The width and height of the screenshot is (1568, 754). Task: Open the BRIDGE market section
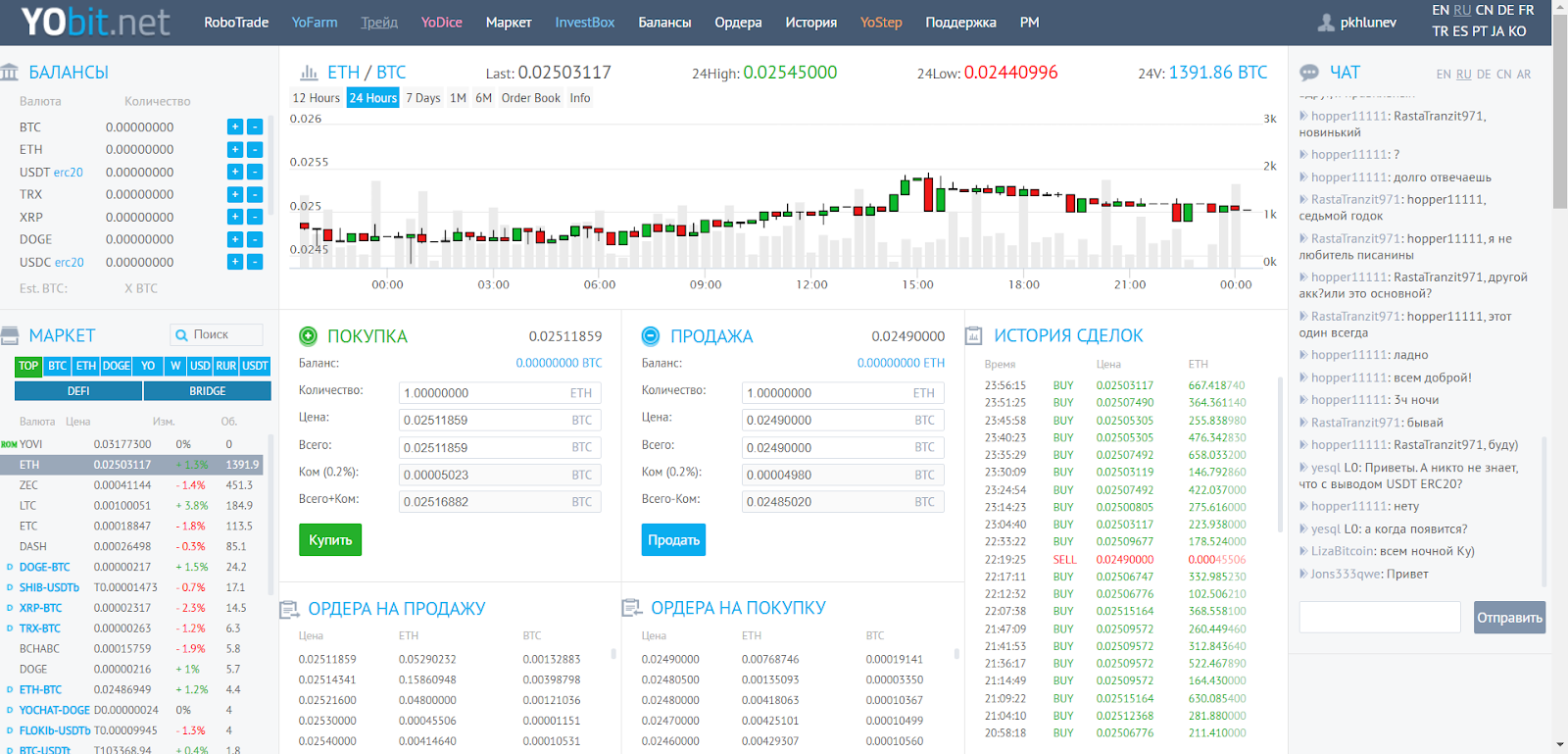[208, 390]
